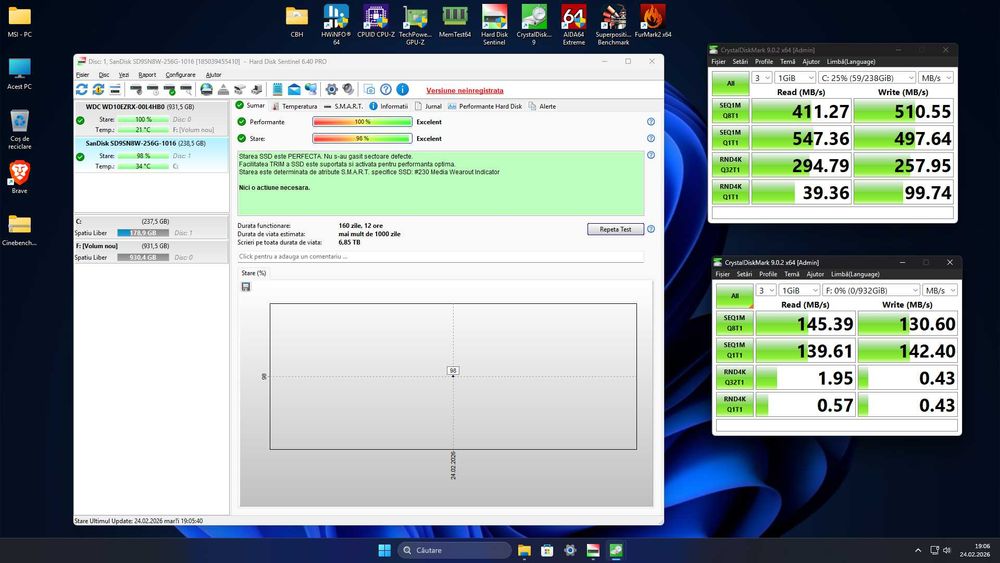Click the question mark help toolbar icon
Screen dimensions: 1000x563
click(386, 89)
